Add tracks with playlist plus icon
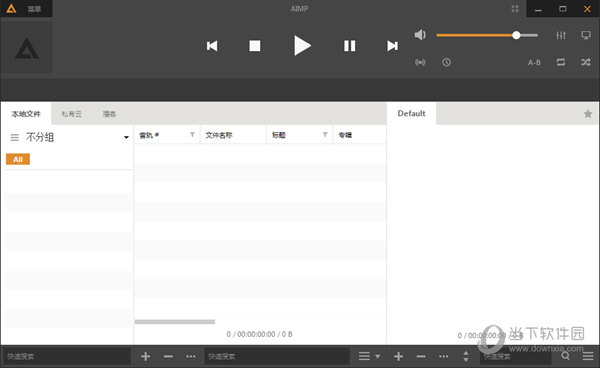 tap(398, 357)
